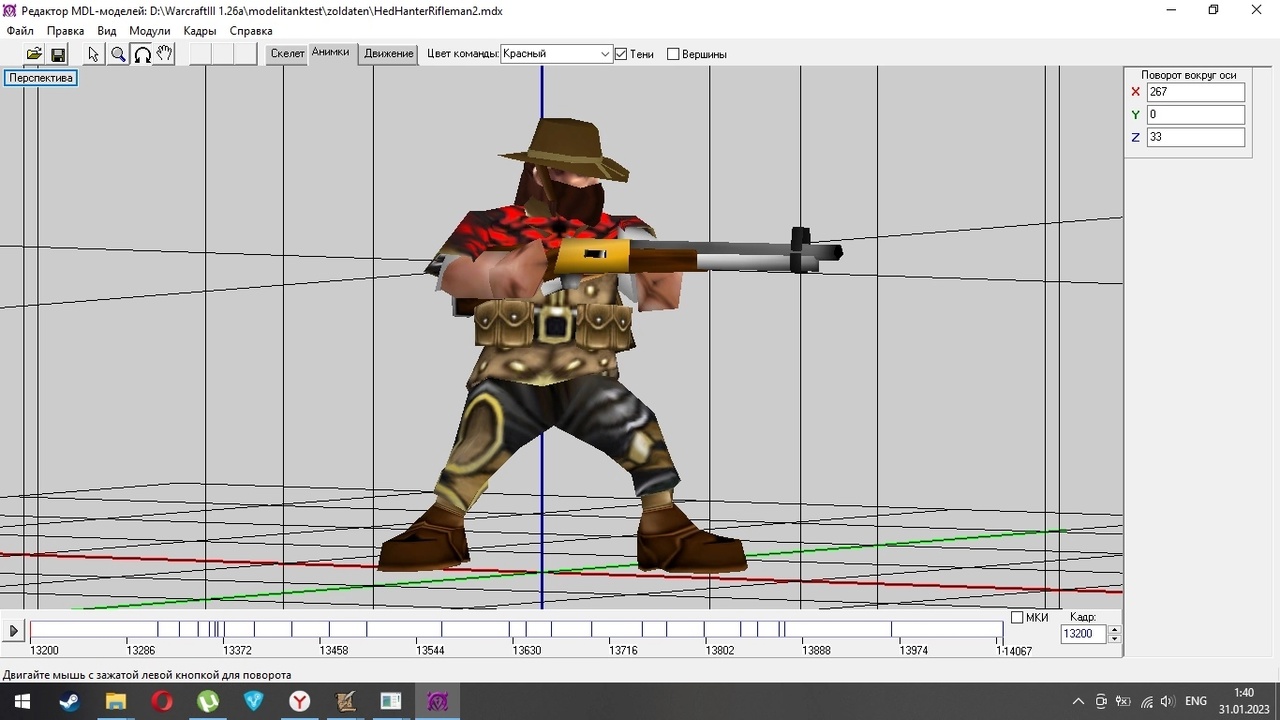1280x720 pixels.
Task: Increase frame number with stepper up arrow
Action: (x=1115, y=629)
